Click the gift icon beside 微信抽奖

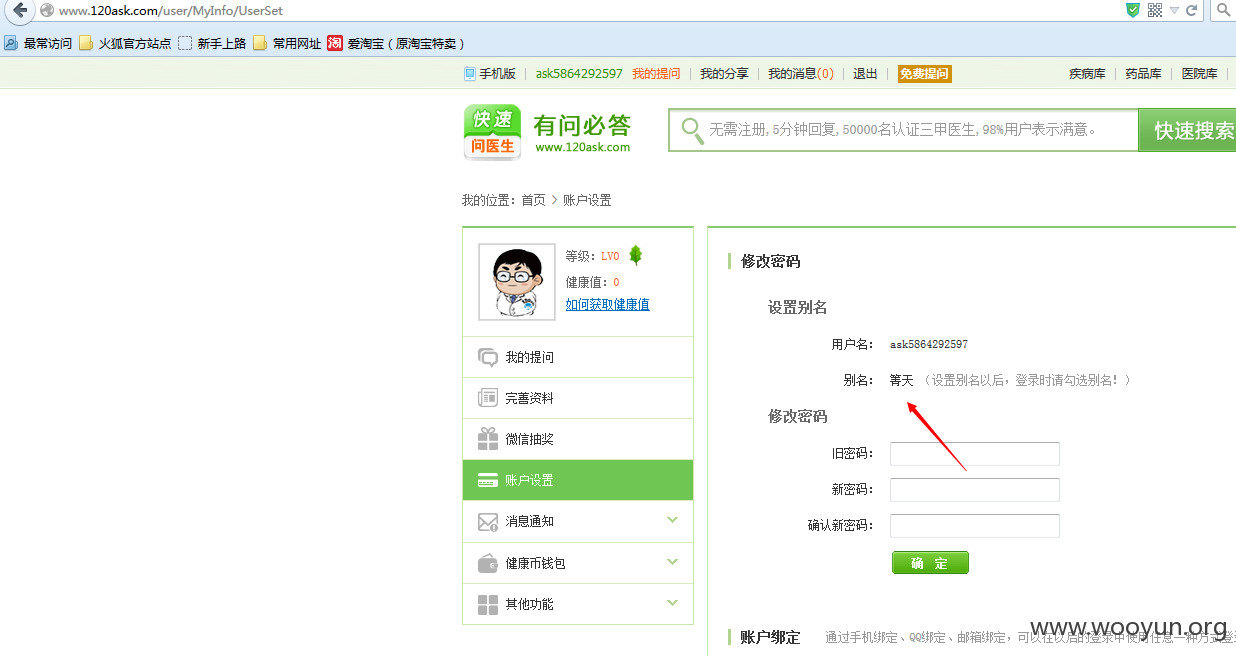coord(488,439)
